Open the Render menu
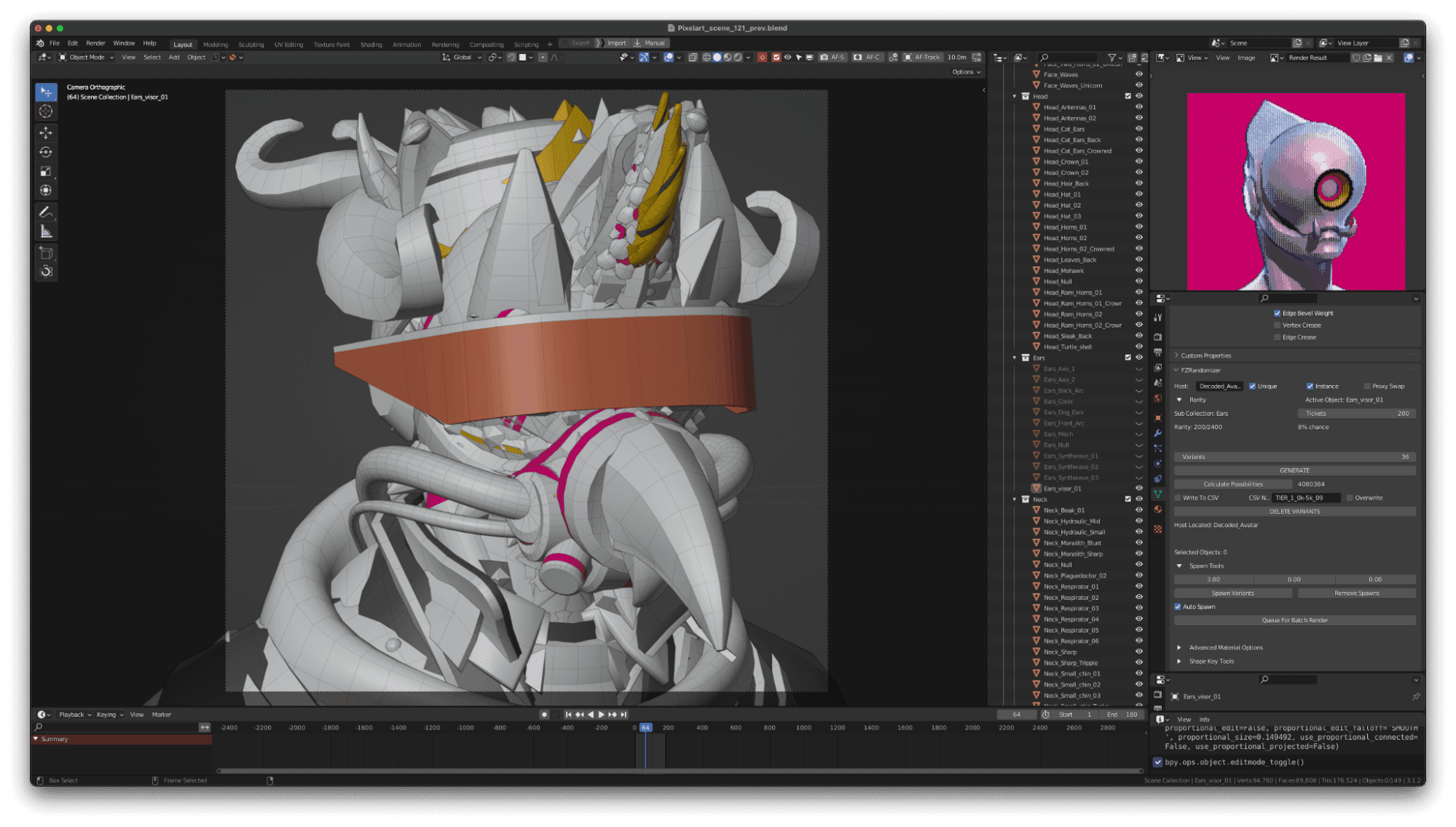Screen dimensions: 1456x827 (x=95, y=43)
